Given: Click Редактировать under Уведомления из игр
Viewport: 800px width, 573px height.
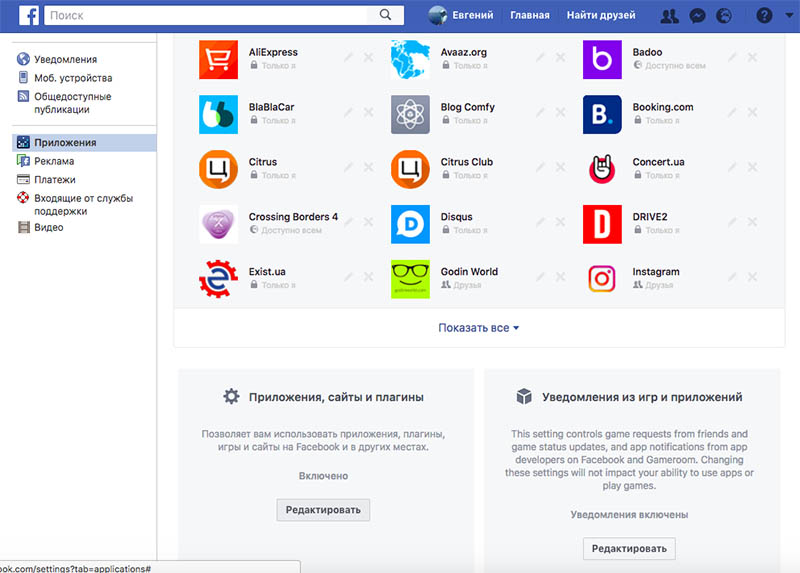Looking at the screenshot, I should pyautogui.click(x=629, y=549).
